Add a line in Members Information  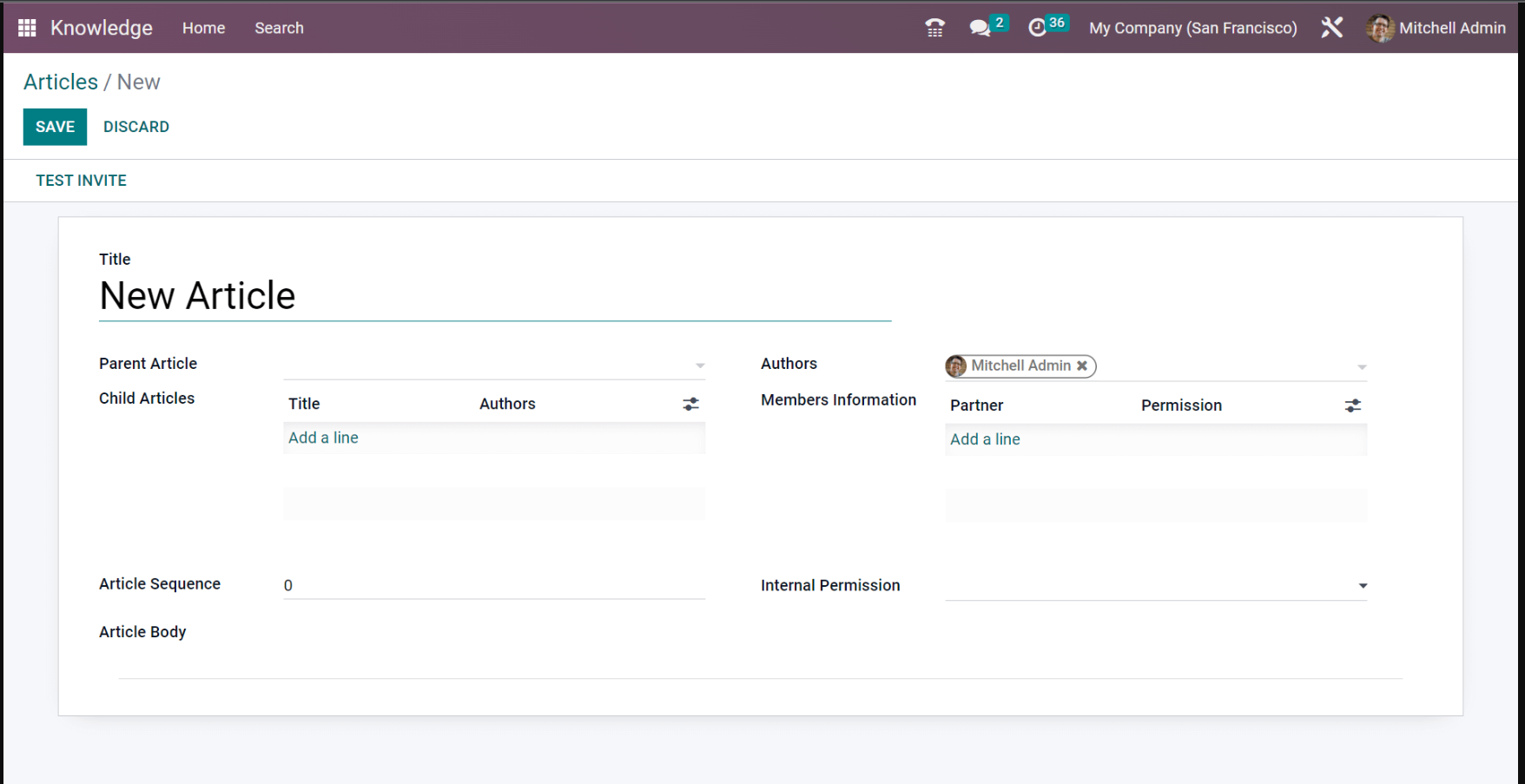click(x=985, y=440)
